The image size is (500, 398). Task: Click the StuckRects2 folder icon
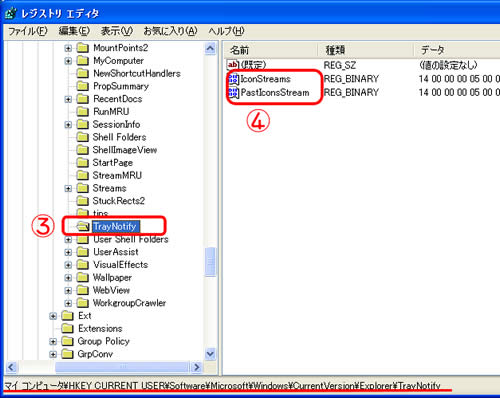(x=83, y=201)
